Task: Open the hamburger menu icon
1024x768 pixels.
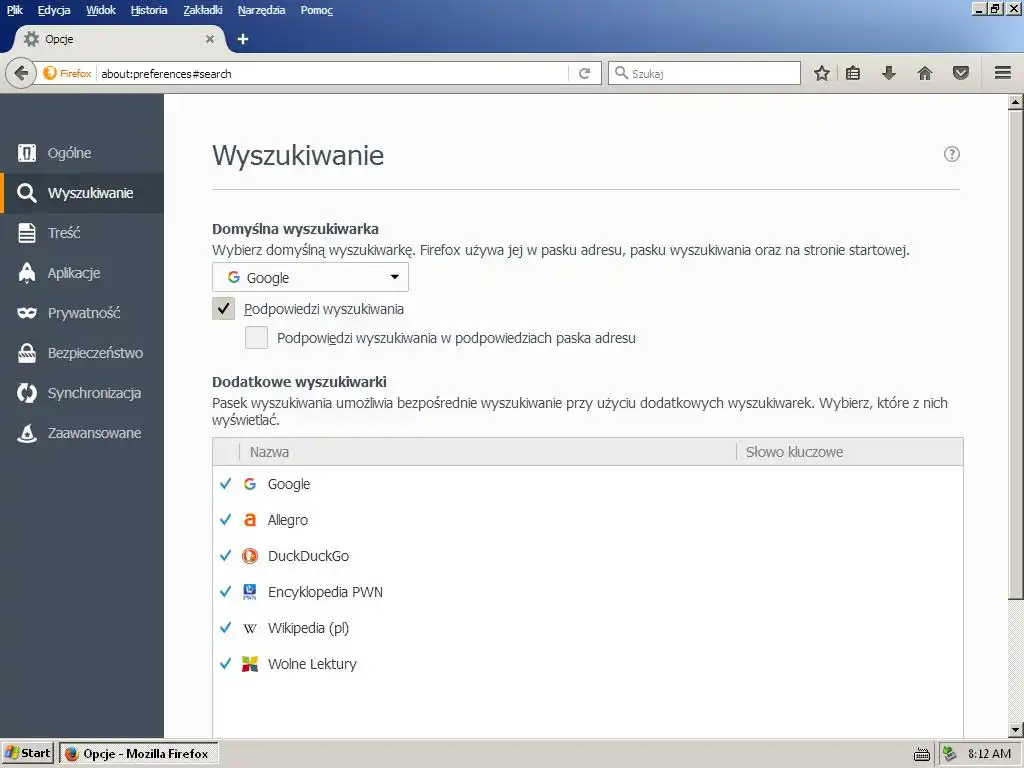Action: coord(1003,73)
